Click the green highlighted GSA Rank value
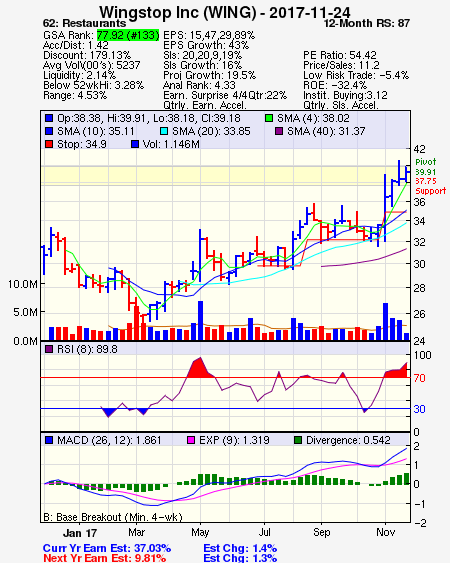 tap(128, 35)
